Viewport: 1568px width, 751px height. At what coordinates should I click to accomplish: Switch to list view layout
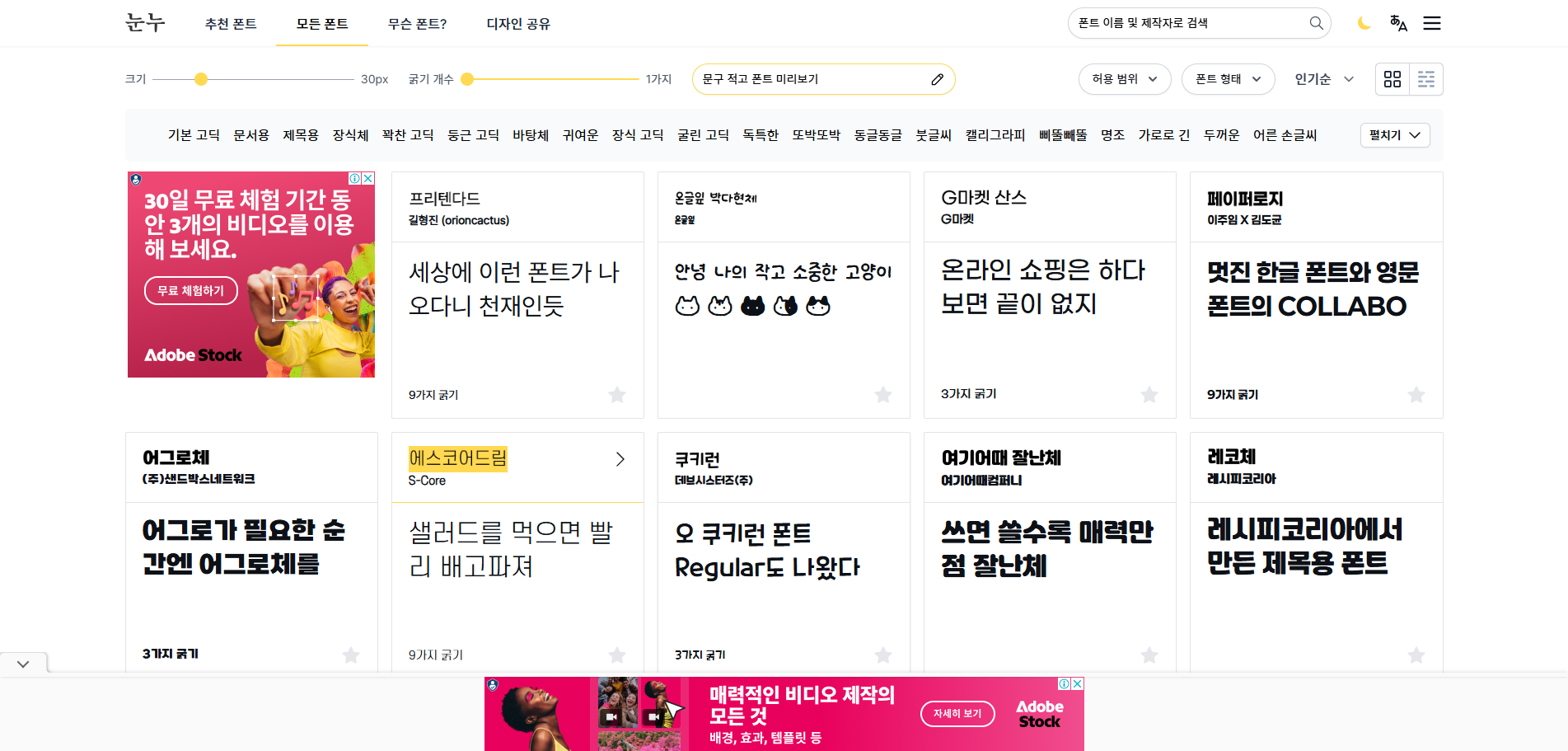click(x=1426, y=79)
